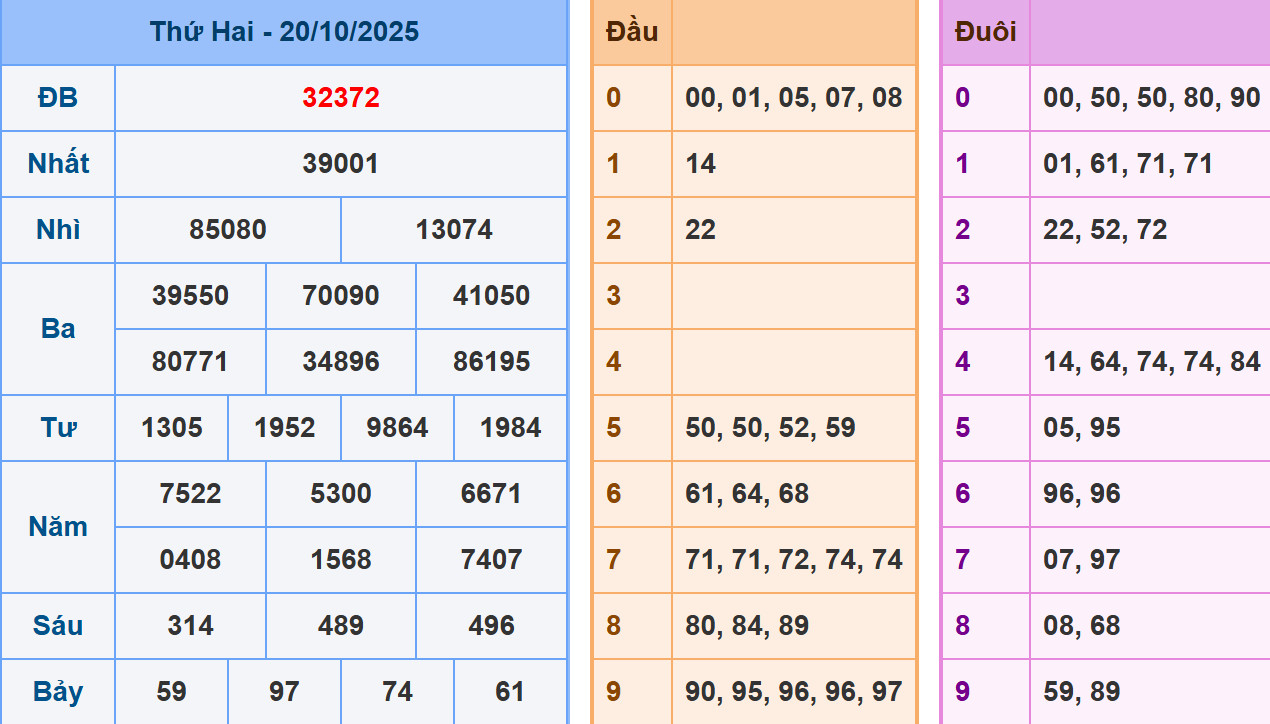This screenshot has height=724, width=1270.
Task: Click the Nhì prize number 13074
Action: click(x=454, y=230)
